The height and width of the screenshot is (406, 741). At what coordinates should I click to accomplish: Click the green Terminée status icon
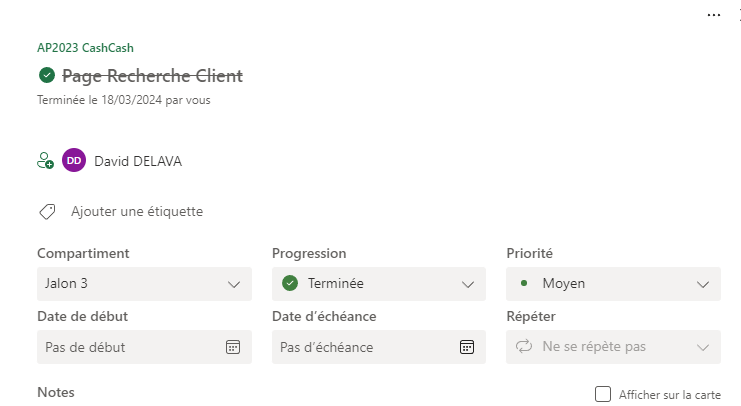pos(290,283)
